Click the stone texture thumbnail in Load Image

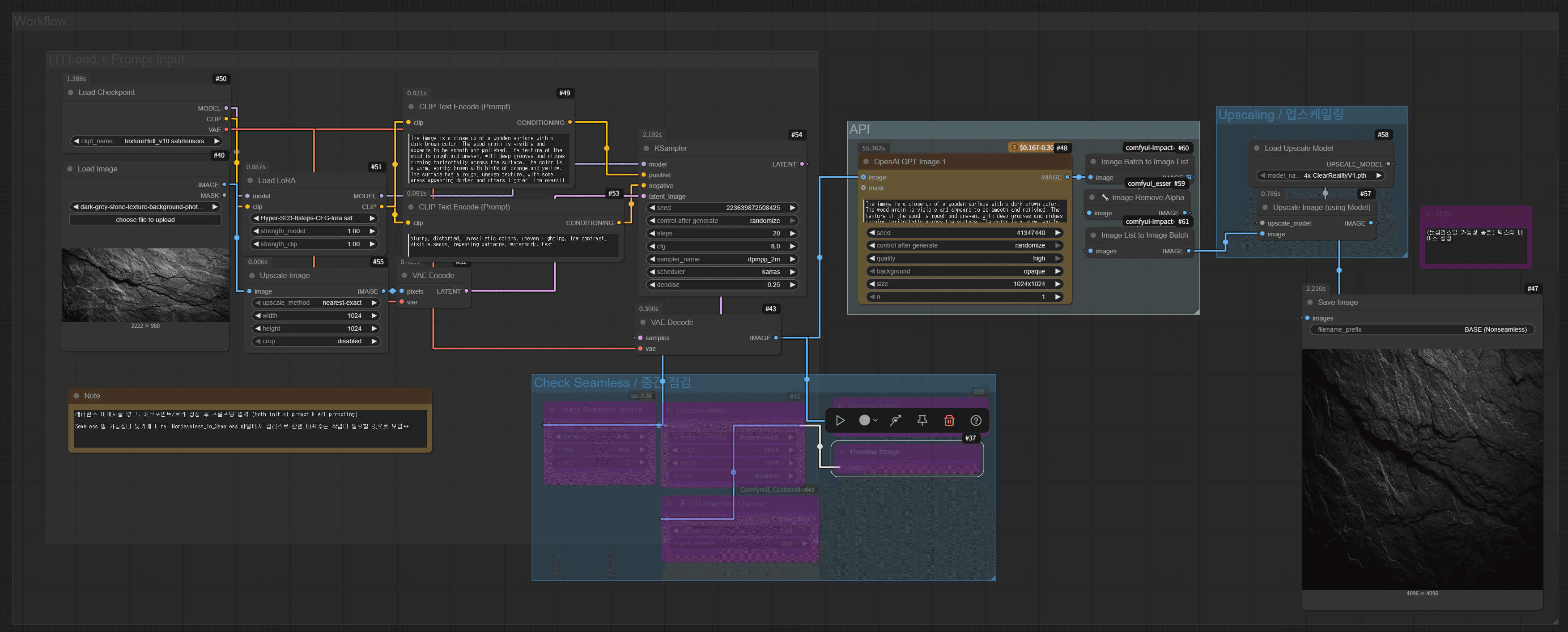[145, 284]
